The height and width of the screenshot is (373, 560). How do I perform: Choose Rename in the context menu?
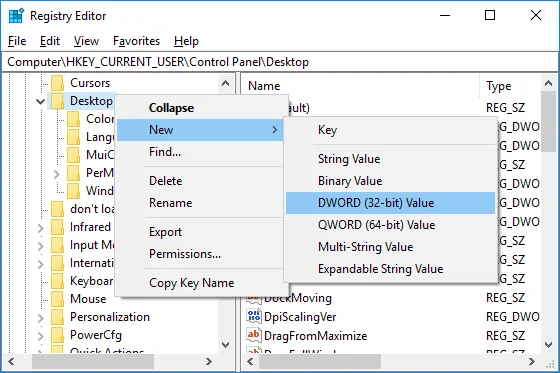200,203
